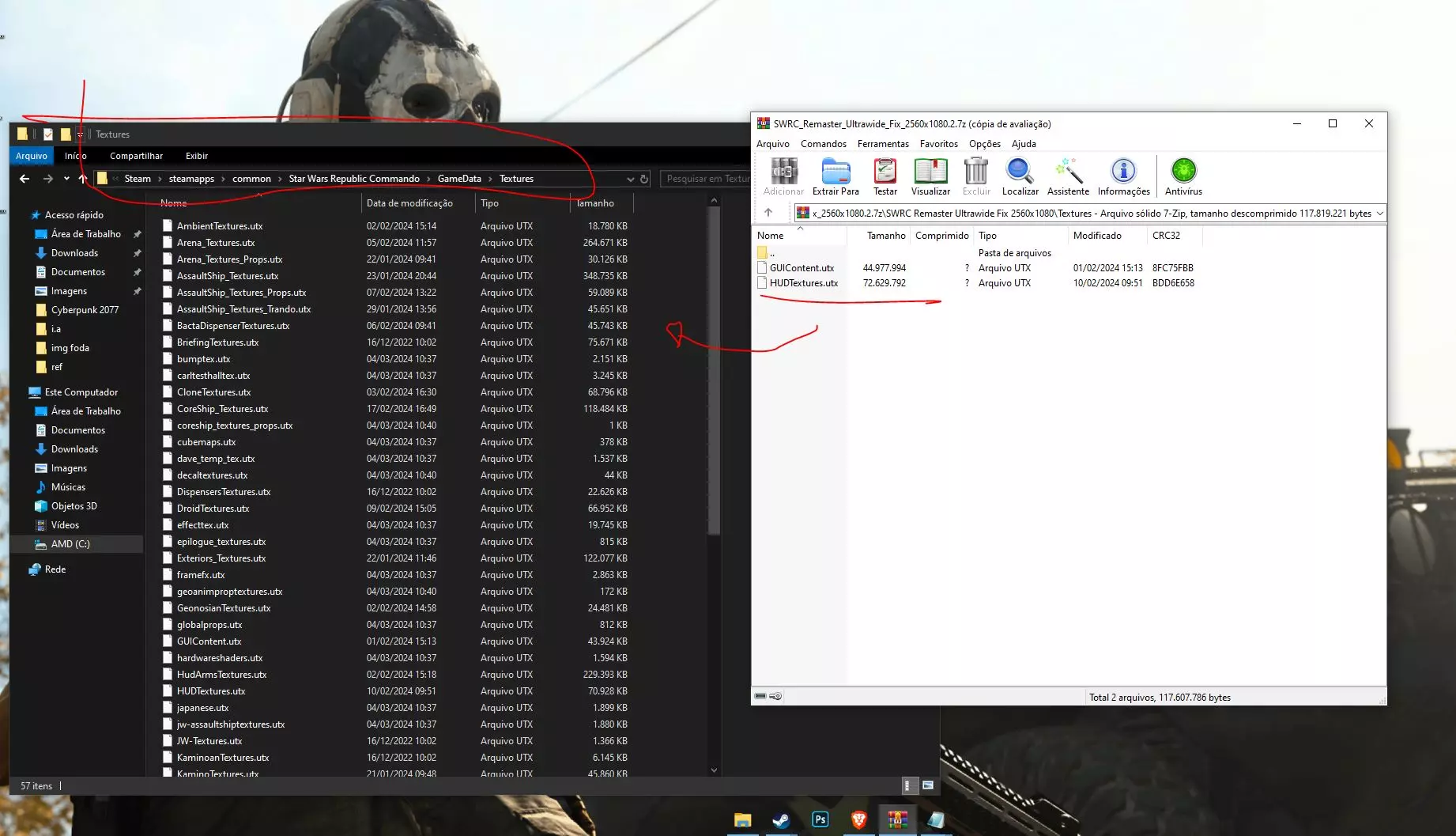Click the Pesquisar em Textures search box
The image size is (1456, 836).
point(705,179)
